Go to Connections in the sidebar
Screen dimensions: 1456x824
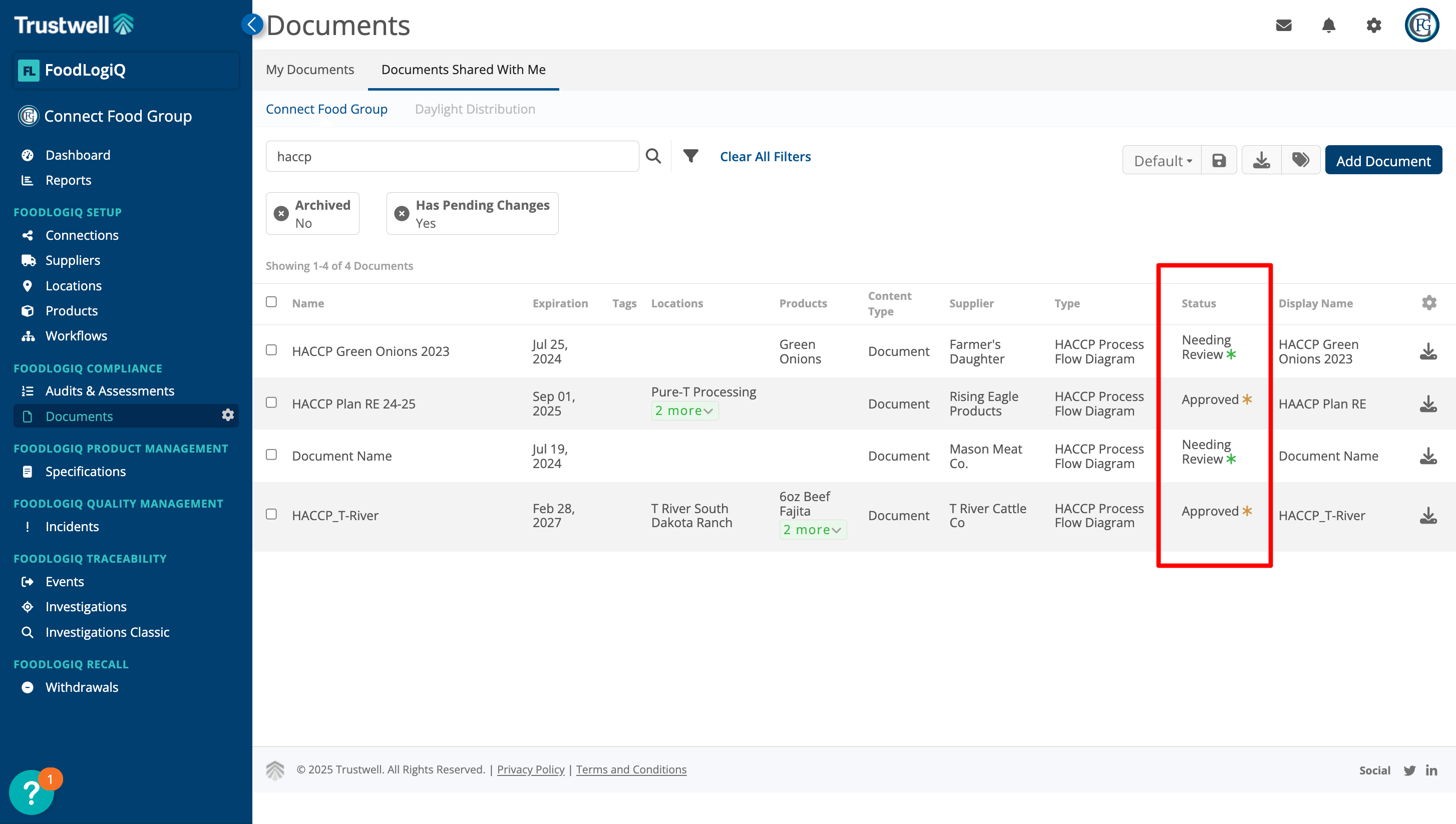pos(82,235)
